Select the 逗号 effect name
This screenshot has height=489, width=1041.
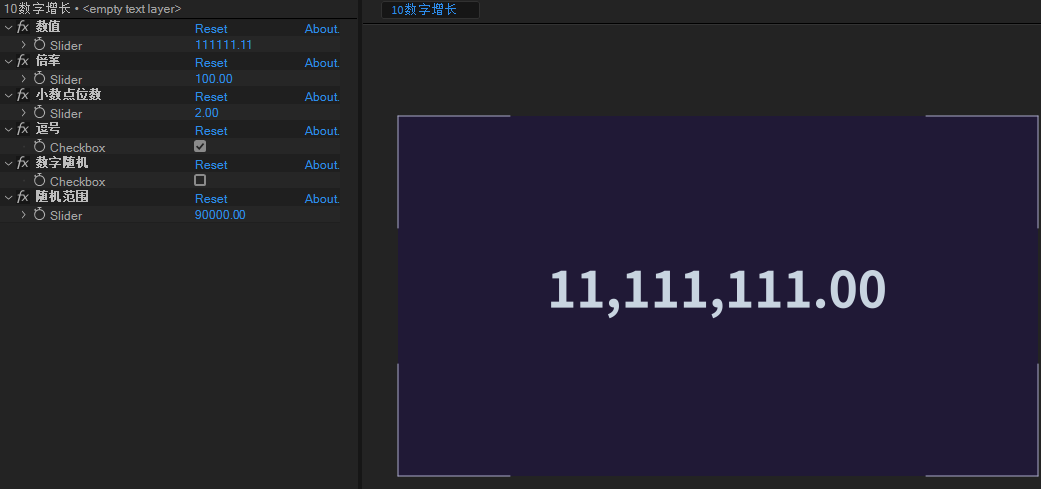coord(48,129)
